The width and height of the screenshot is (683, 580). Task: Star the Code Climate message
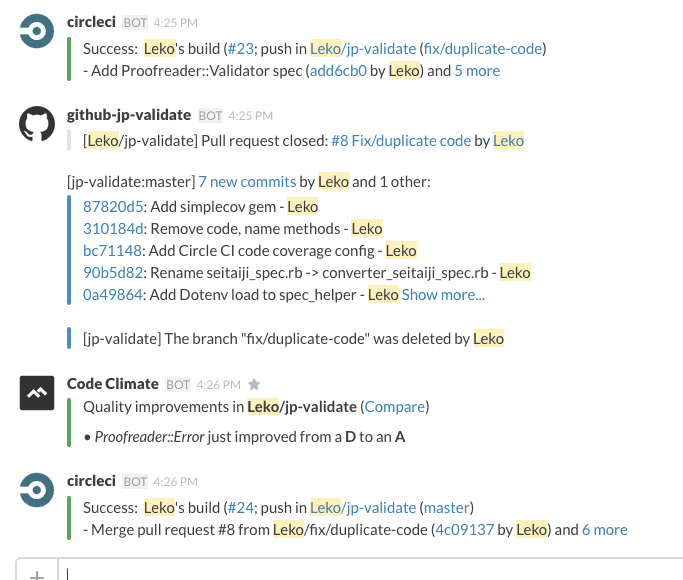tap(254, 384)
